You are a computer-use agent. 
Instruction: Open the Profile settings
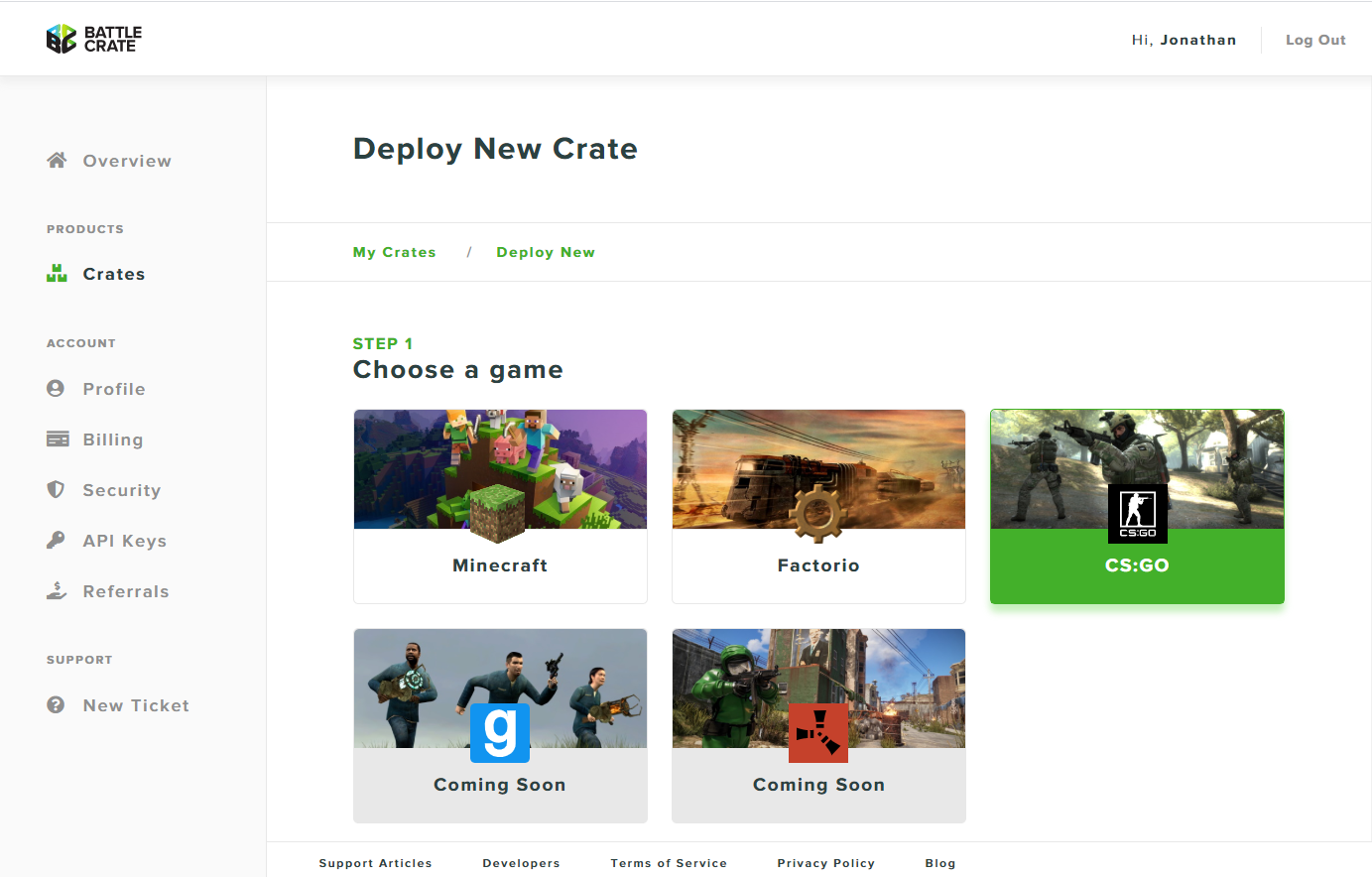click(114, 389)
